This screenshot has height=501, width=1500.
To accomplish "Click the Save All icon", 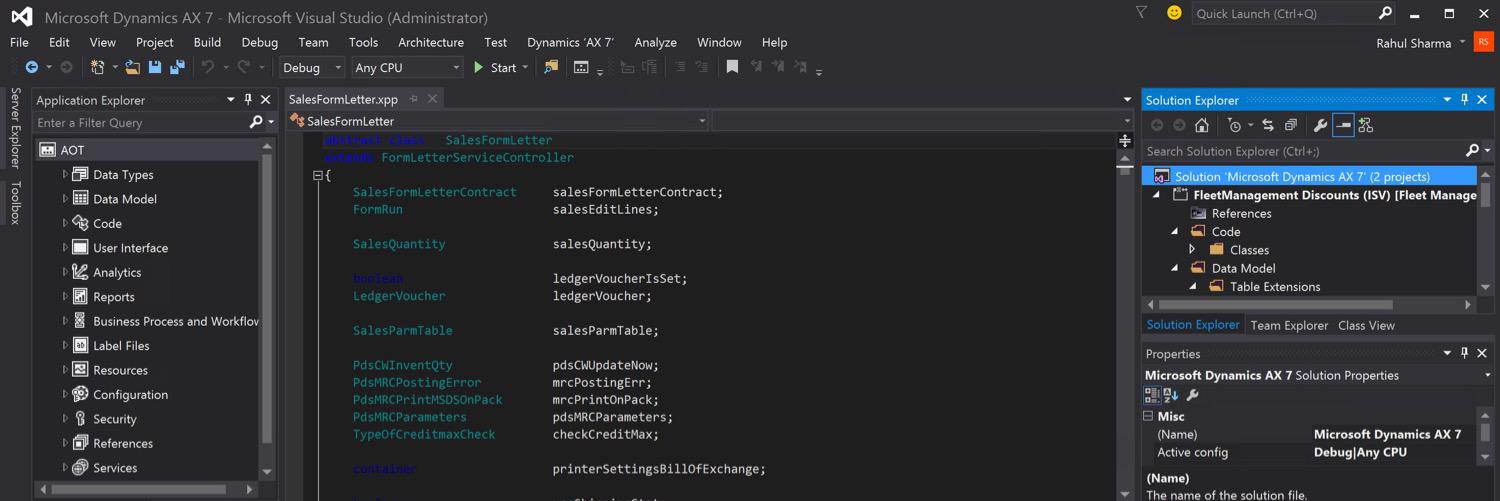I will [x=177, y=67].
